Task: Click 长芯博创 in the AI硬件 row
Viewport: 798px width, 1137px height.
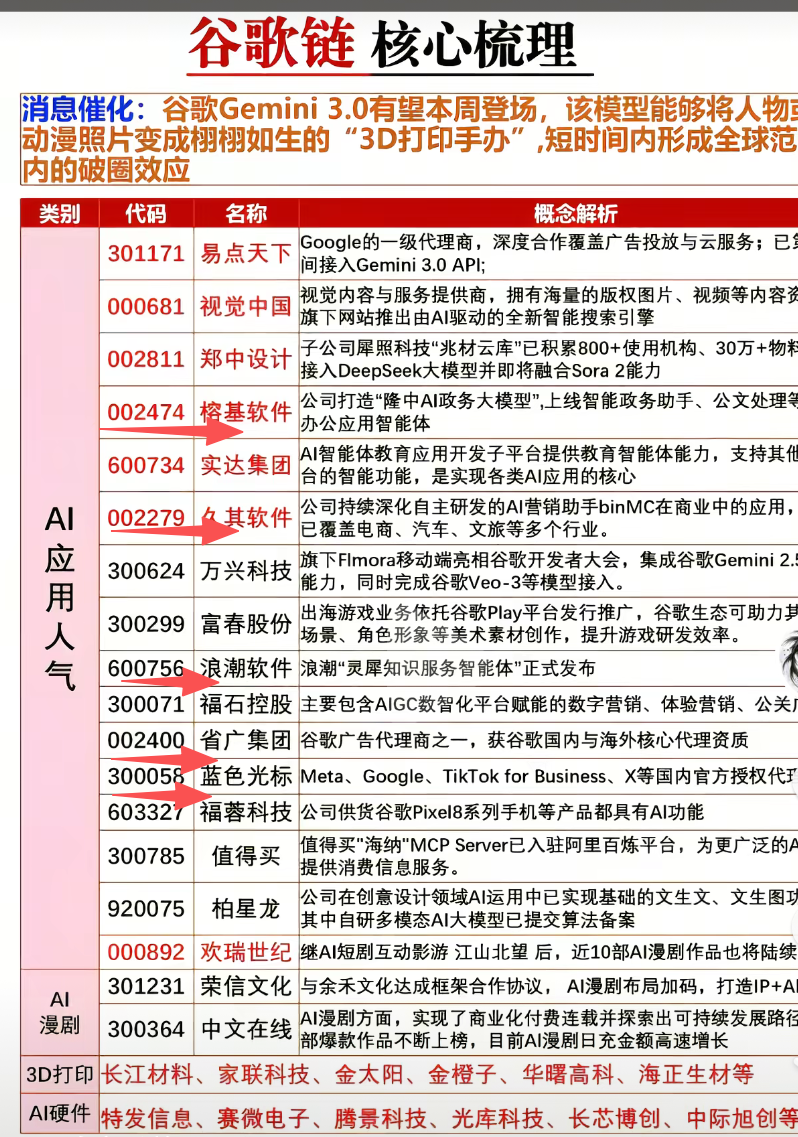Action: coord(615,1118)
